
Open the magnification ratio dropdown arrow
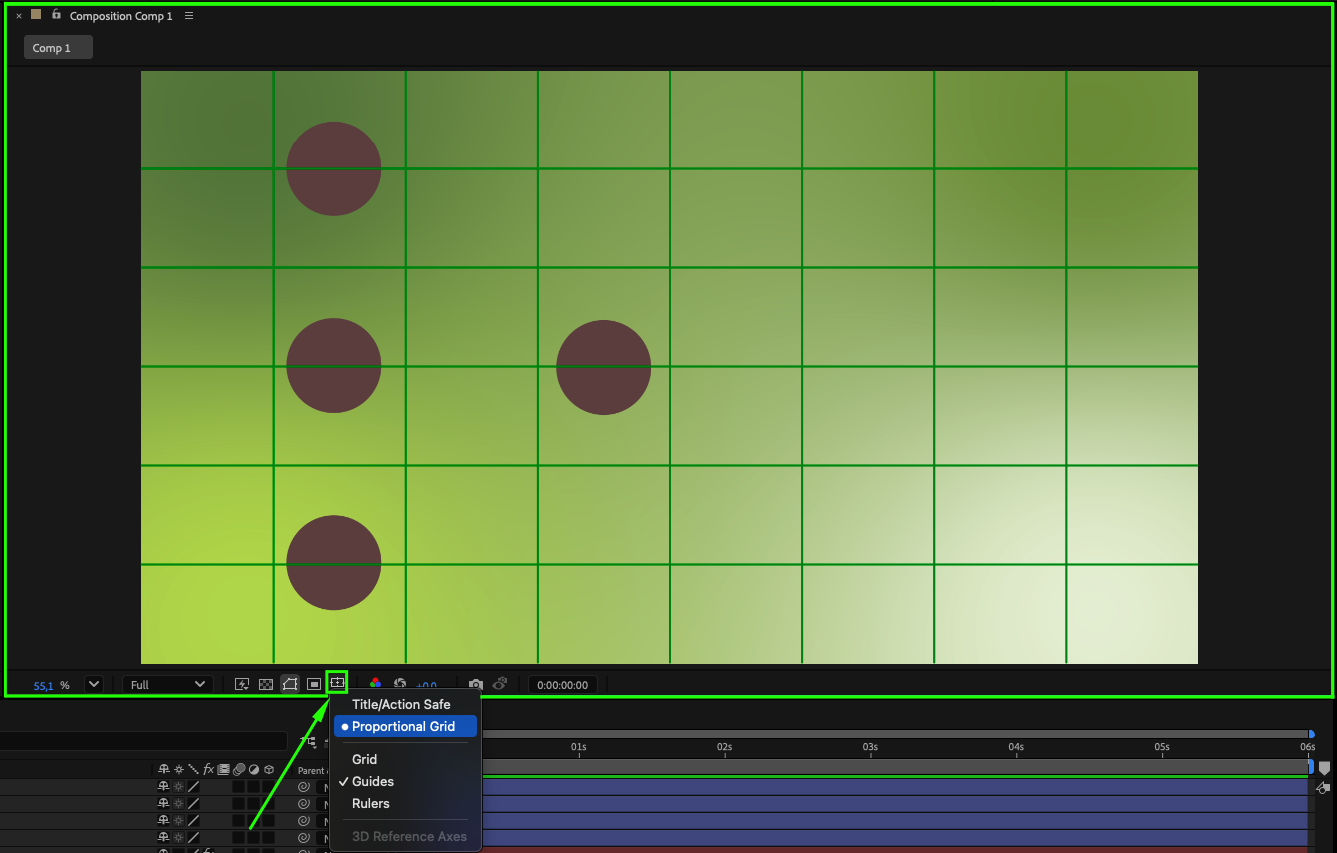coord(94,684)
